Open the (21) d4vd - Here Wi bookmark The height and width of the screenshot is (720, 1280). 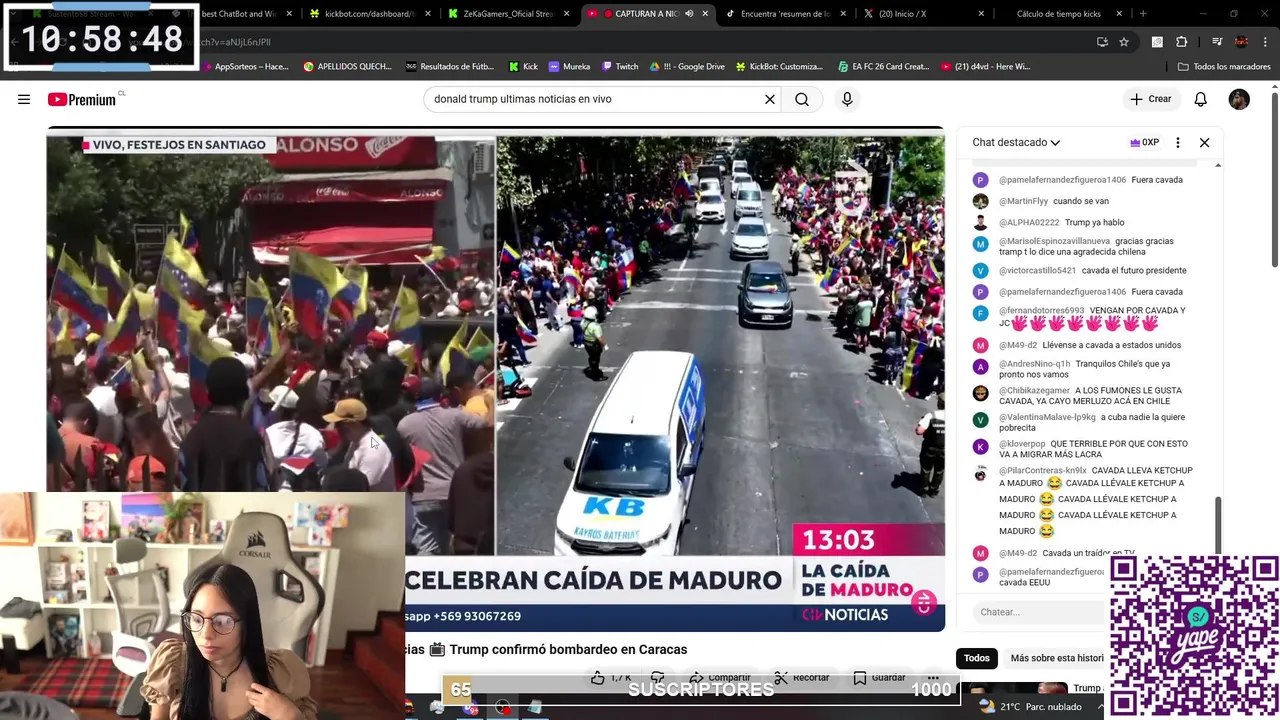(986, 66)
